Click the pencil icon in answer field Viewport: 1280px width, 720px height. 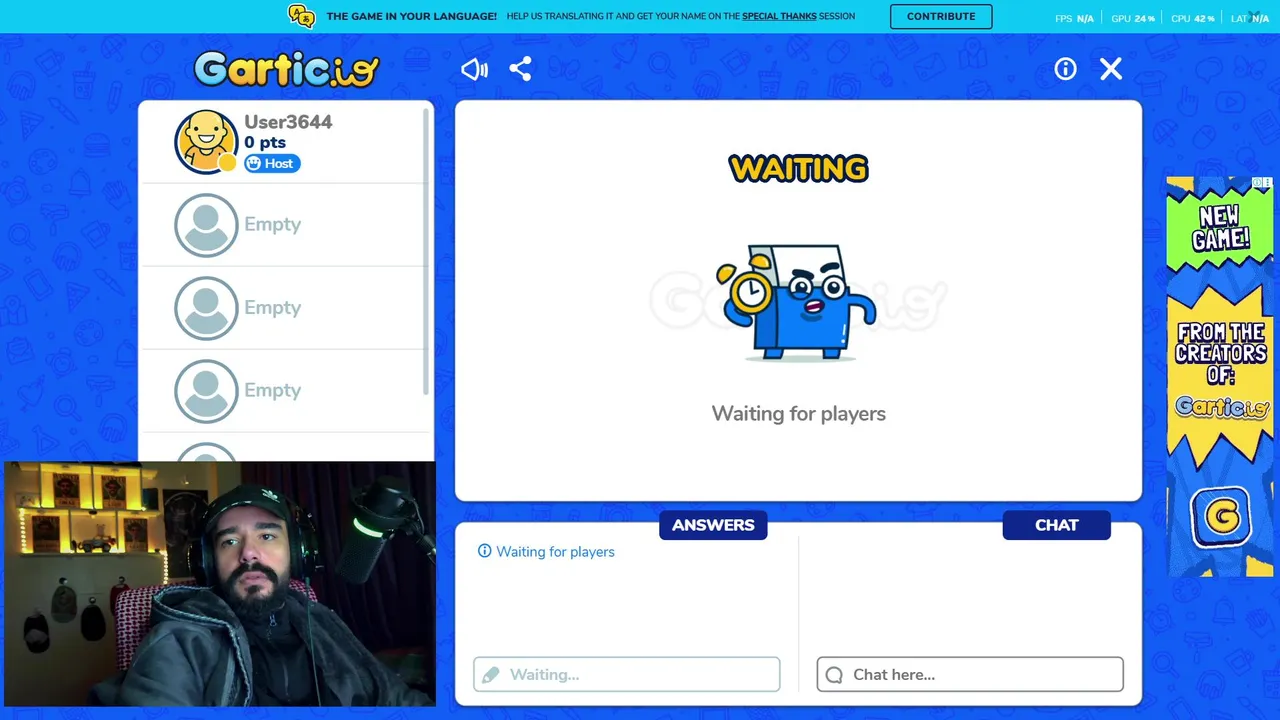click(x=490, y=675)
